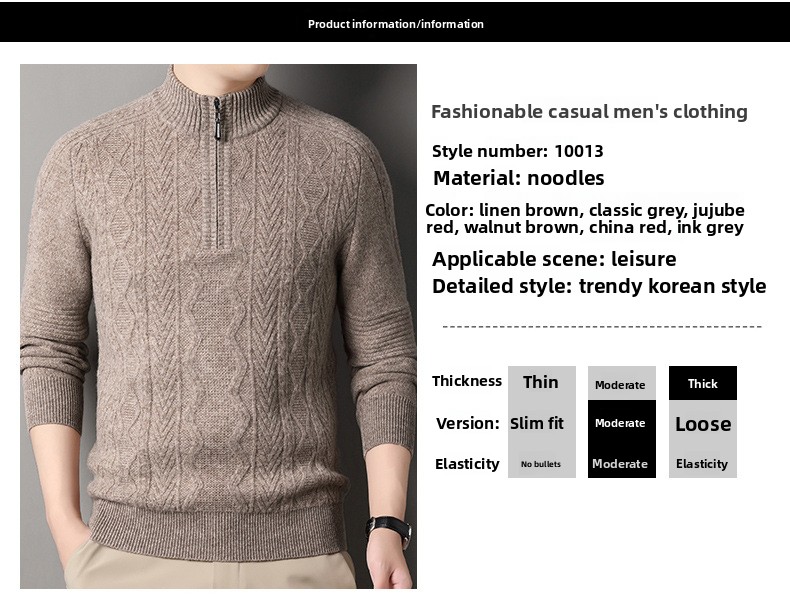Select the Moderate thickness box
The image size is (790, 598).
[x=622, y=383]
